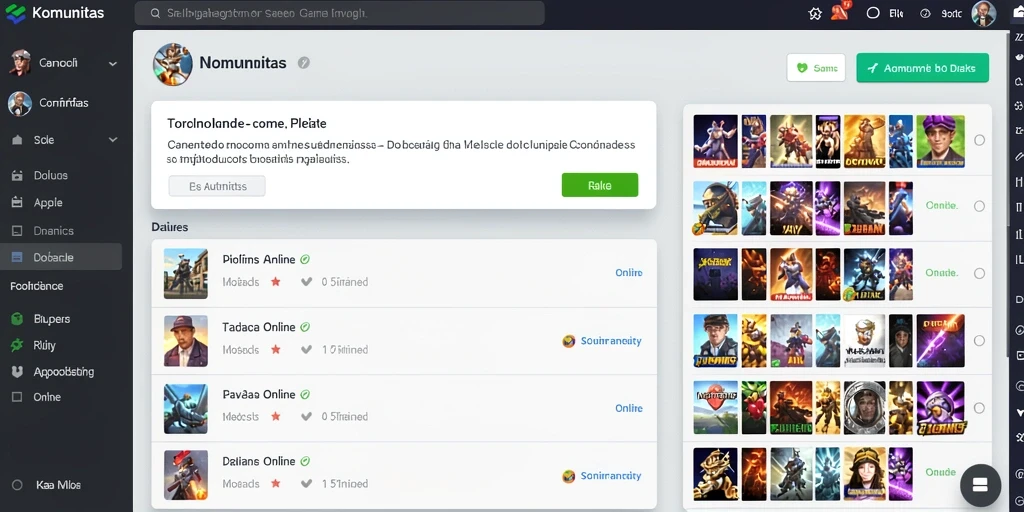Click the verified badge beside Nomunnitas
Image resolution: width=1024 pixels, height=512 pixels.
pos(304,63)
